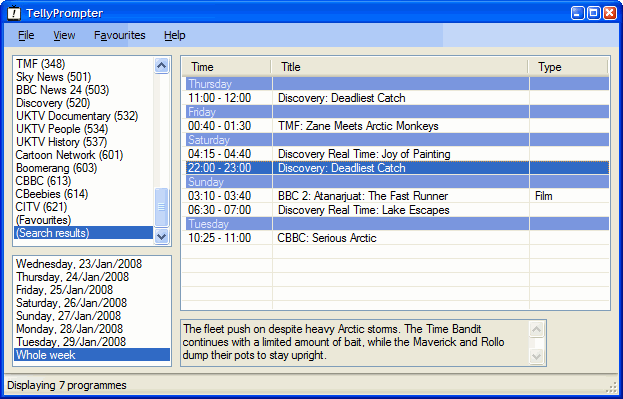Close the TellyPrompter window
623x399 pixels.
coord(609,13)
